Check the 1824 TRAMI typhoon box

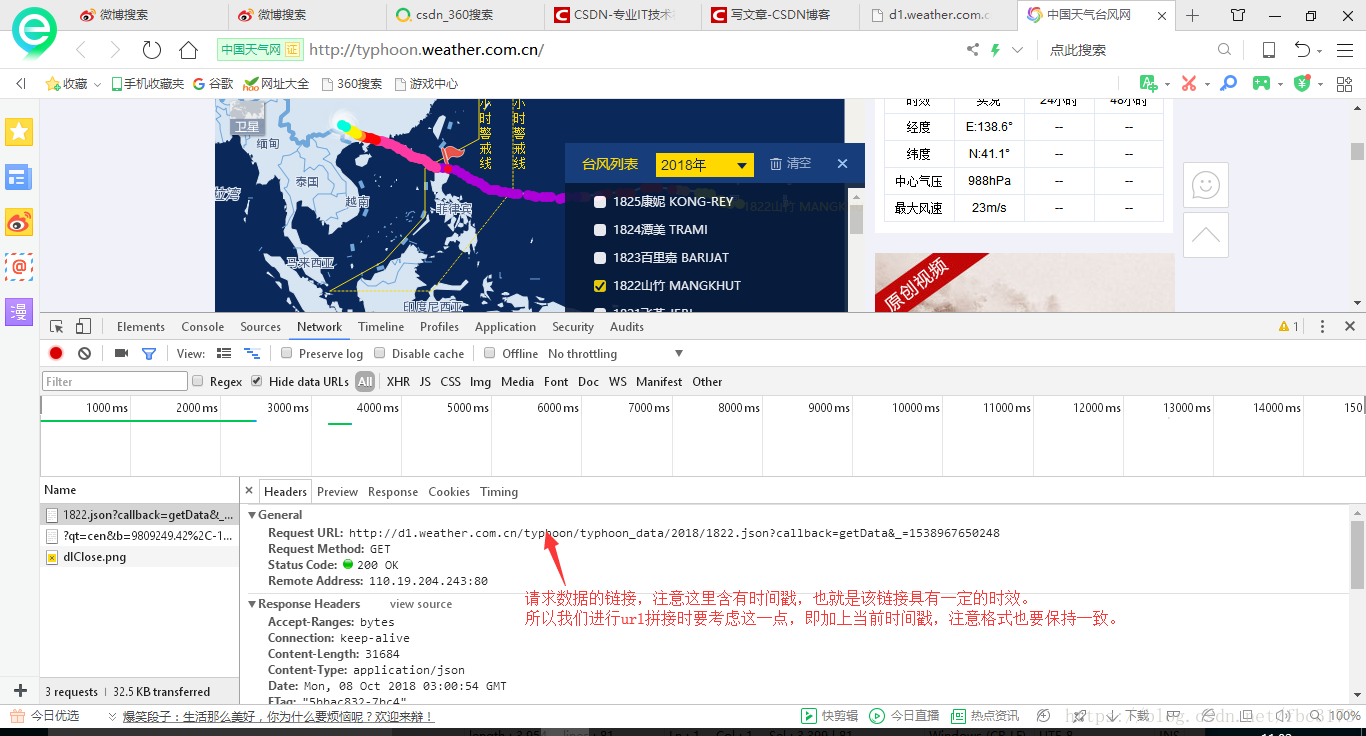[x=600, y=230]
